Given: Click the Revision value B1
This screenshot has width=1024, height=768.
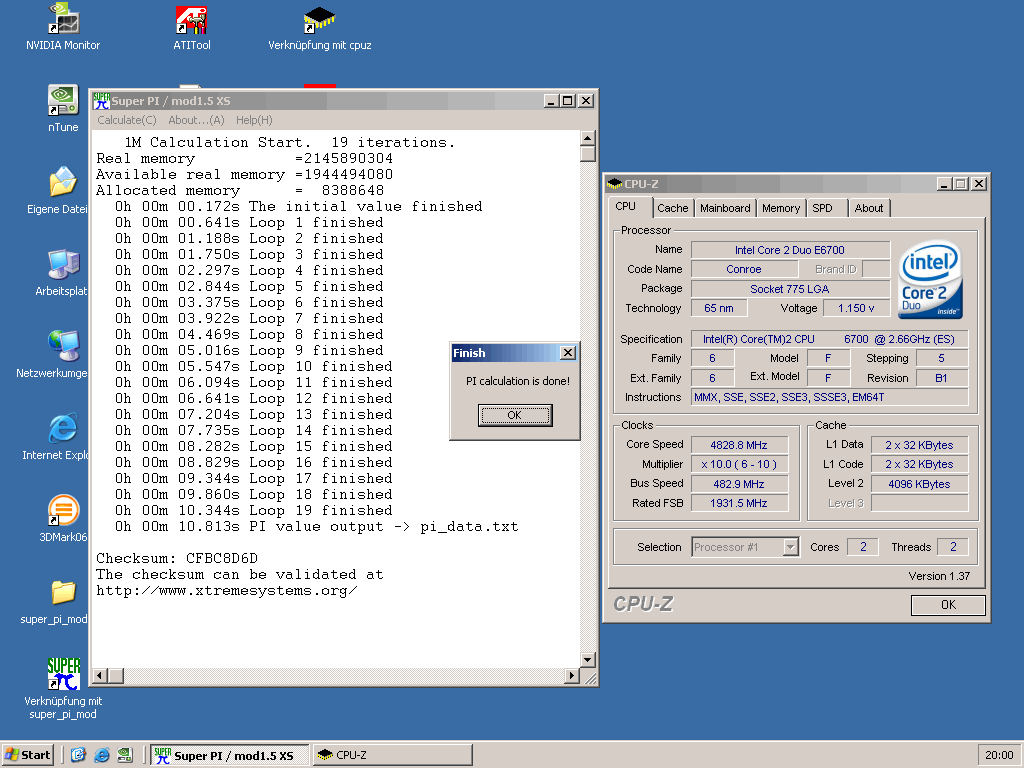Looking at the screenshot, I should coord(942,378).
